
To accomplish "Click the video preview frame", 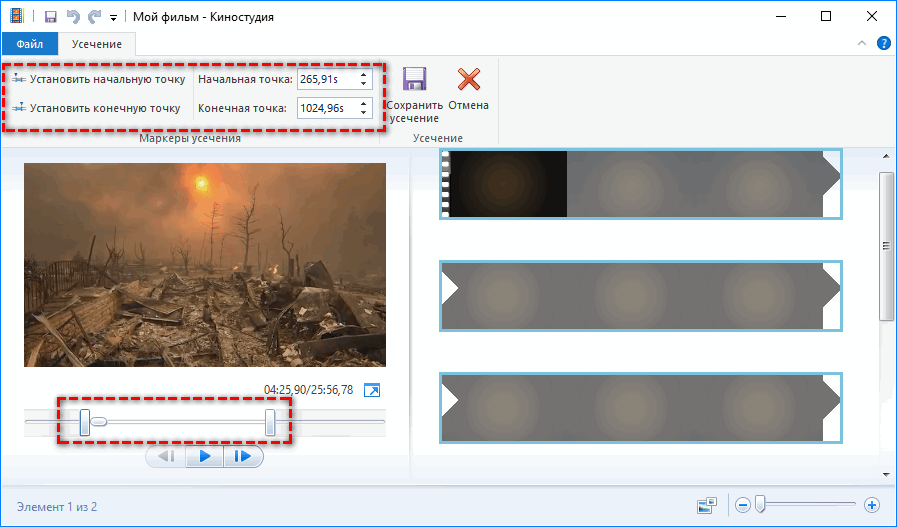I will coord(205,265).
